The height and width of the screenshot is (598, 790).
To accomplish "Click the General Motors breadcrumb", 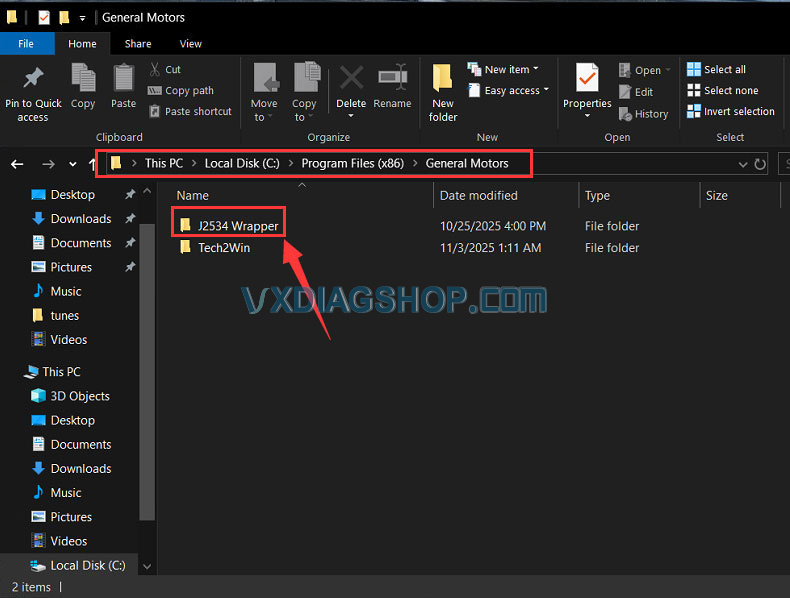I will click(467, 163).
